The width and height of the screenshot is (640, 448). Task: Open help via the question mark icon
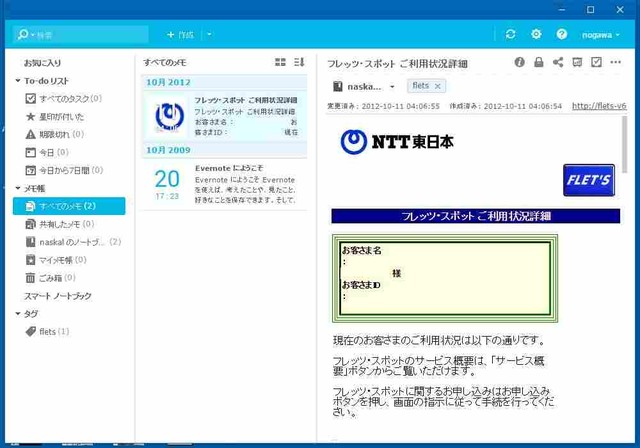(562, 34)
